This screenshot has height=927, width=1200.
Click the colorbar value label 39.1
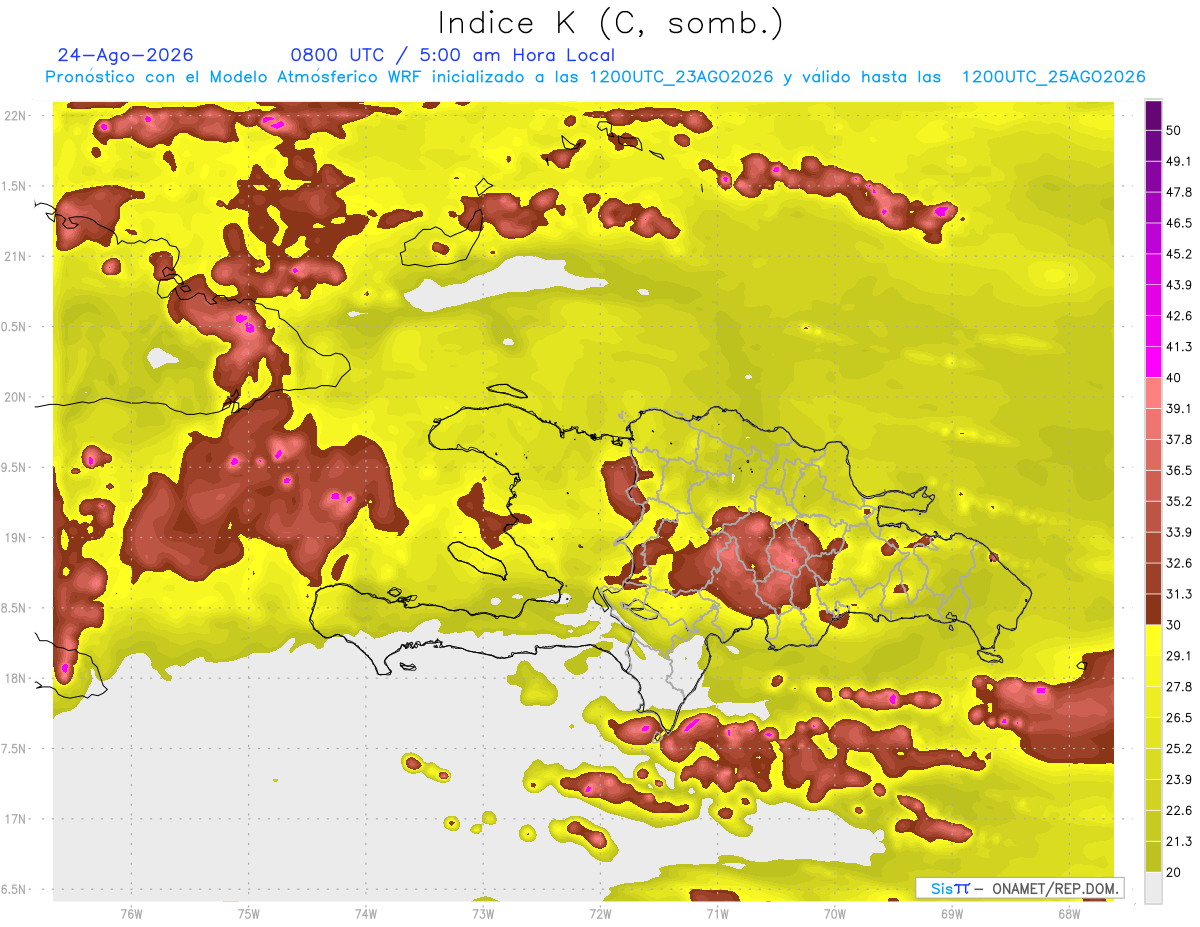(1179, 408)
